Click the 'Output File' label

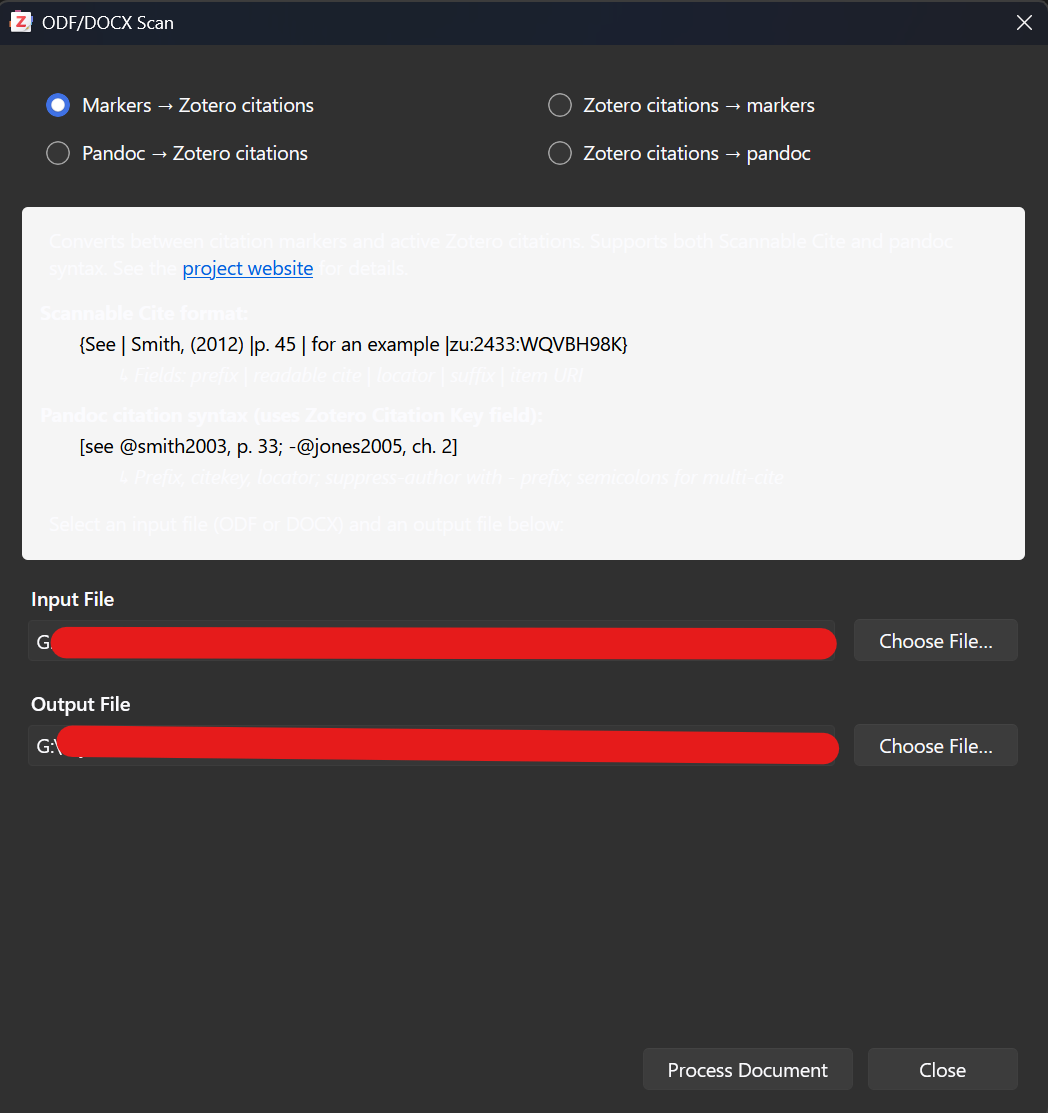(x=80, y=704)
